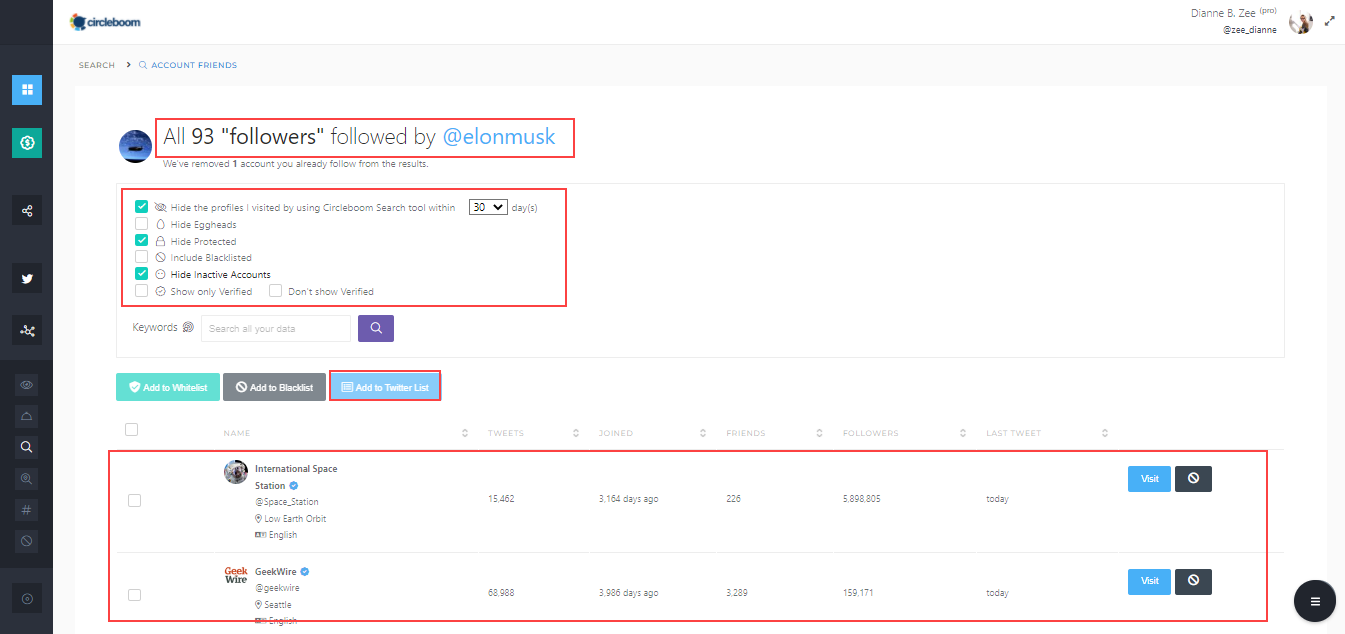Screen dimensions: 1345x634
Task: Click the 159,171 followers value
Action: [x=858, y=593]
